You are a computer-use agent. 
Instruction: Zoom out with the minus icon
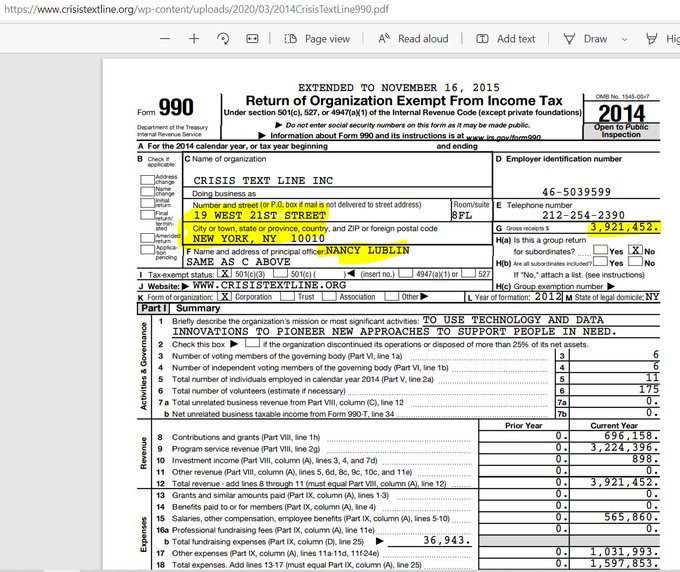pos(165,39)
